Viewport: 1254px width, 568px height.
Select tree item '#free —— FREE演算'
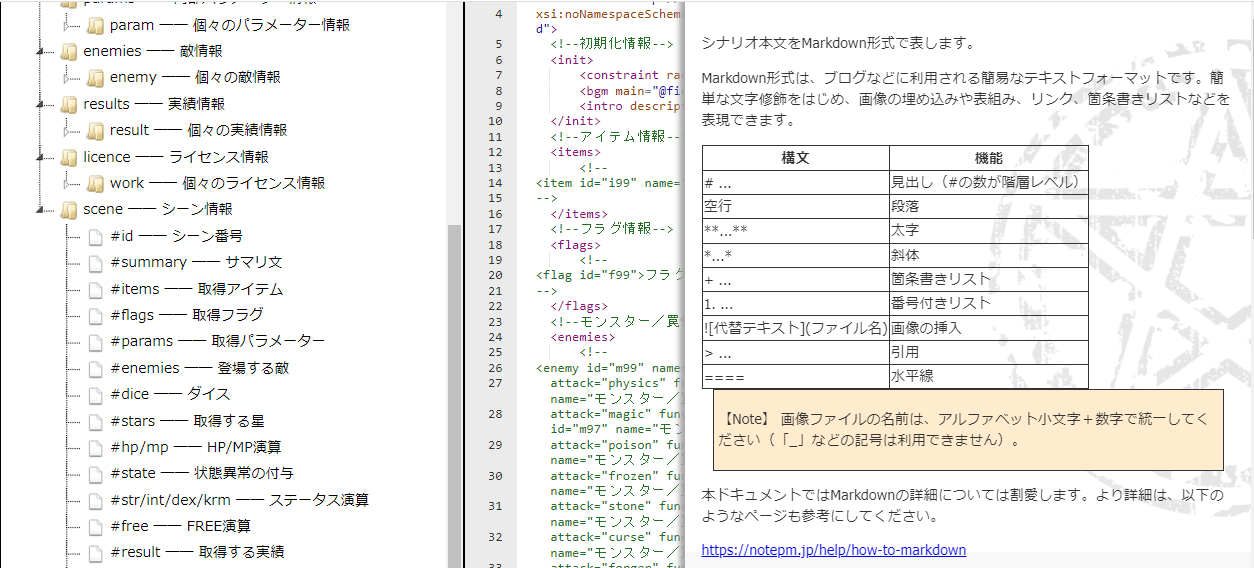pos(181,526)
